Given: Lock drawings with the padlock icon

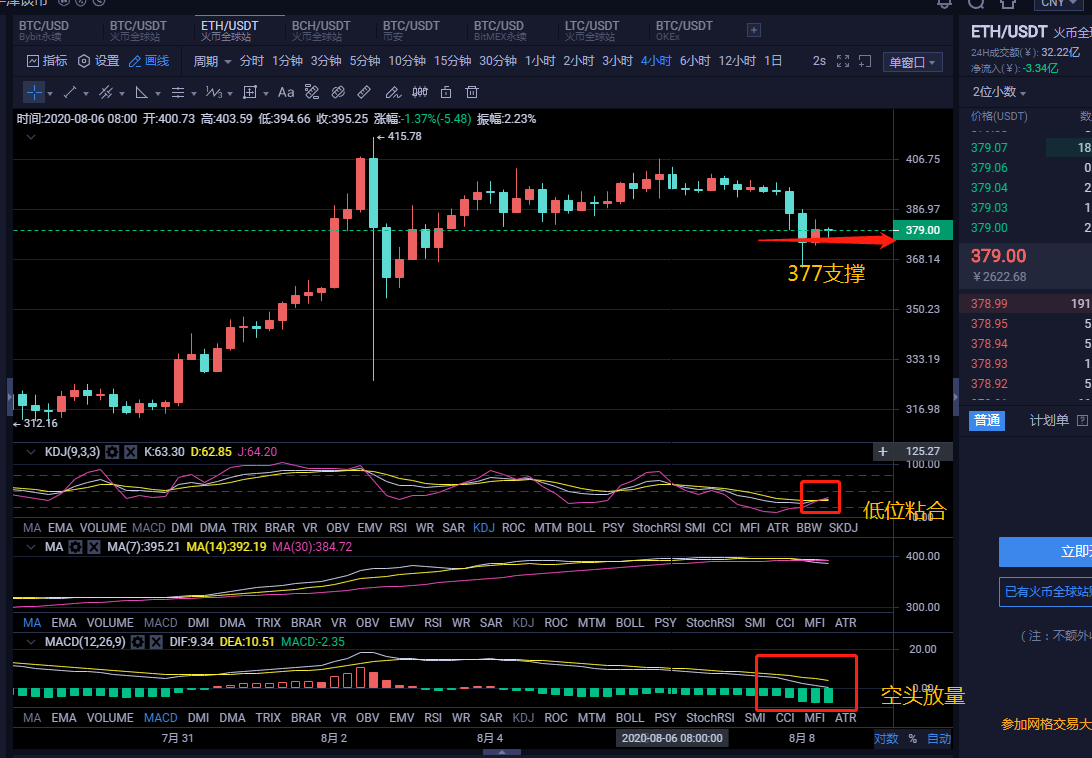Looking at the screenshot, I should tap(446, 92).
